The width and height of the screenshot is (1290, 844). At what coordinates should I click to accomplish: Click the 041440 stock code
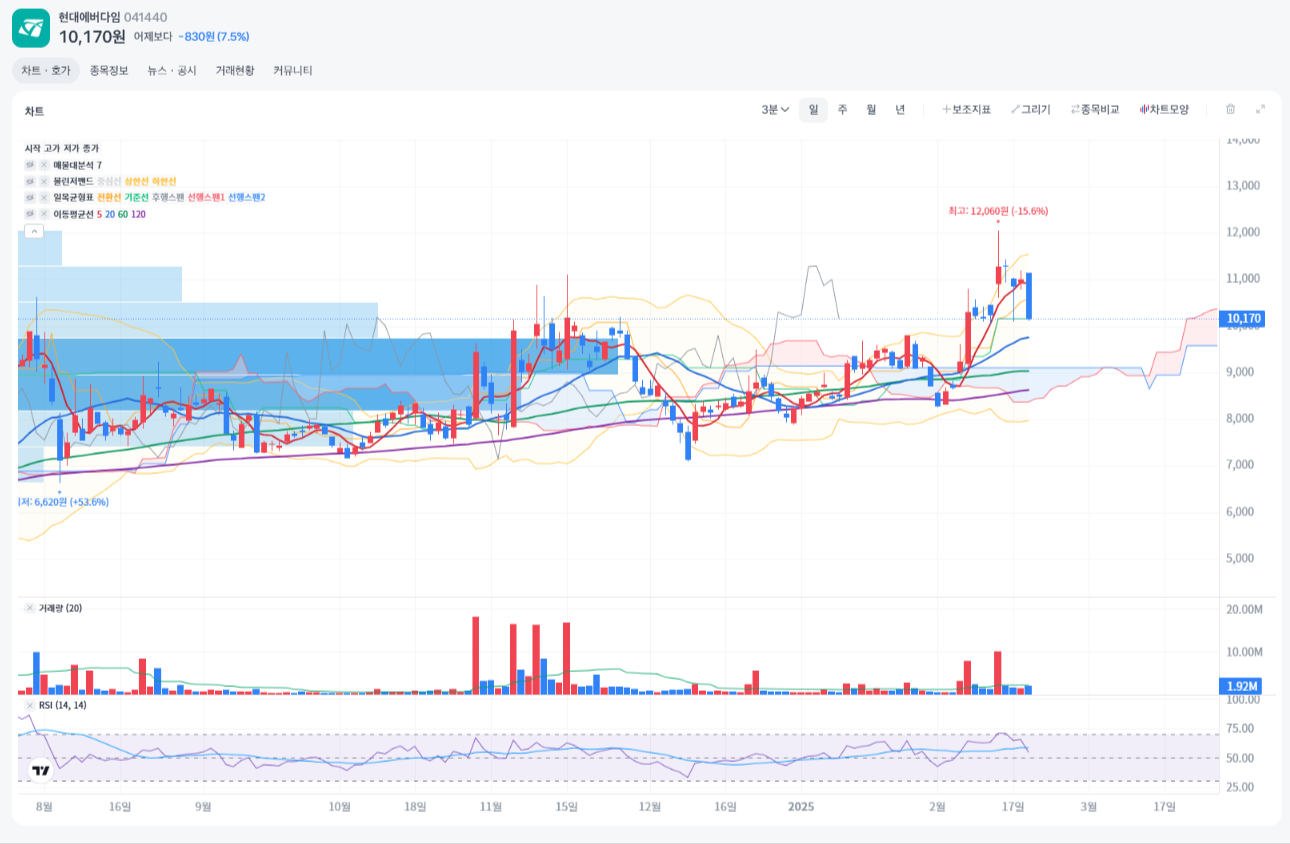(145, 17)
